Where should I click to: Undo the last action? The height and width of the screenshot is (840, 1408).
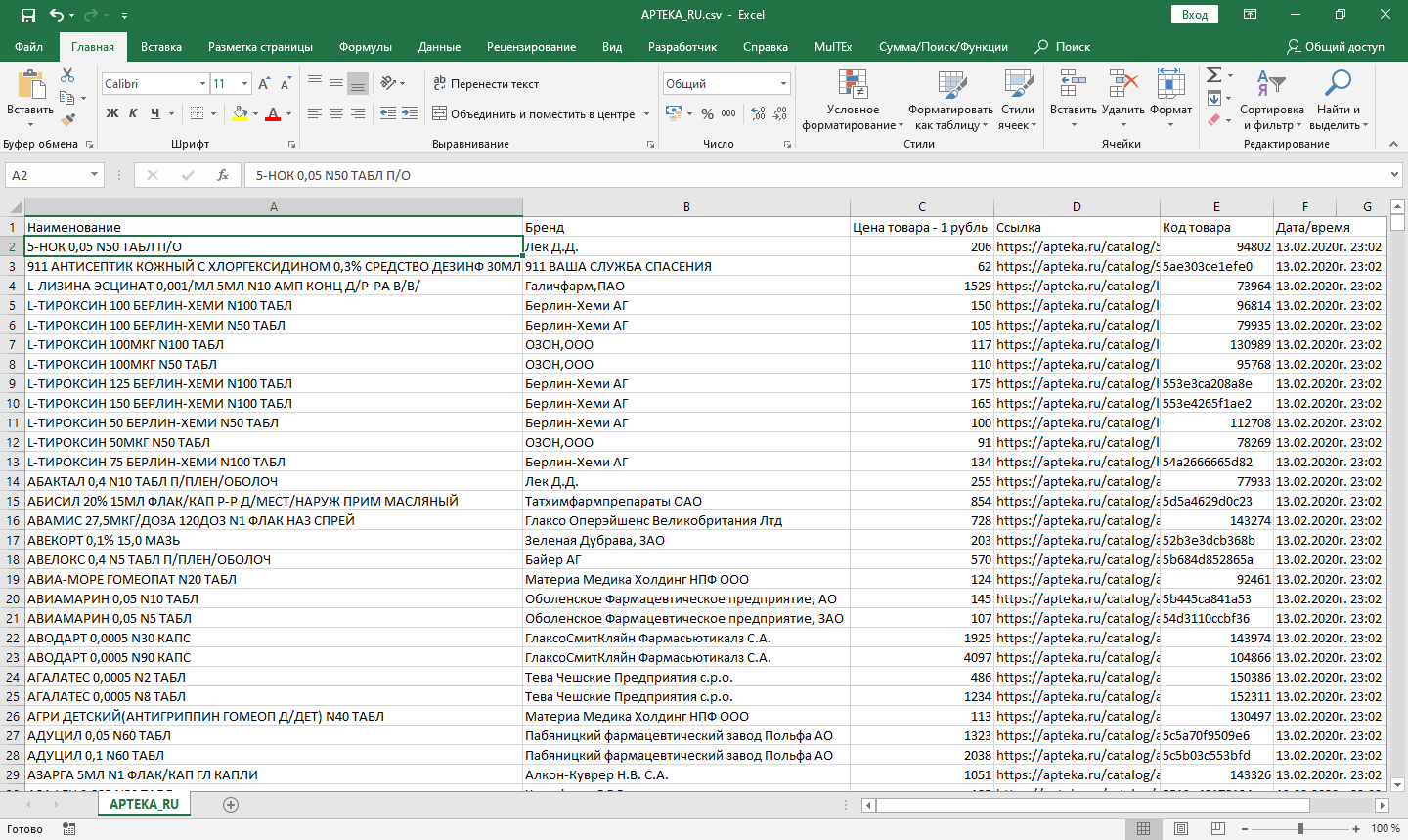[x=57, y=15]
